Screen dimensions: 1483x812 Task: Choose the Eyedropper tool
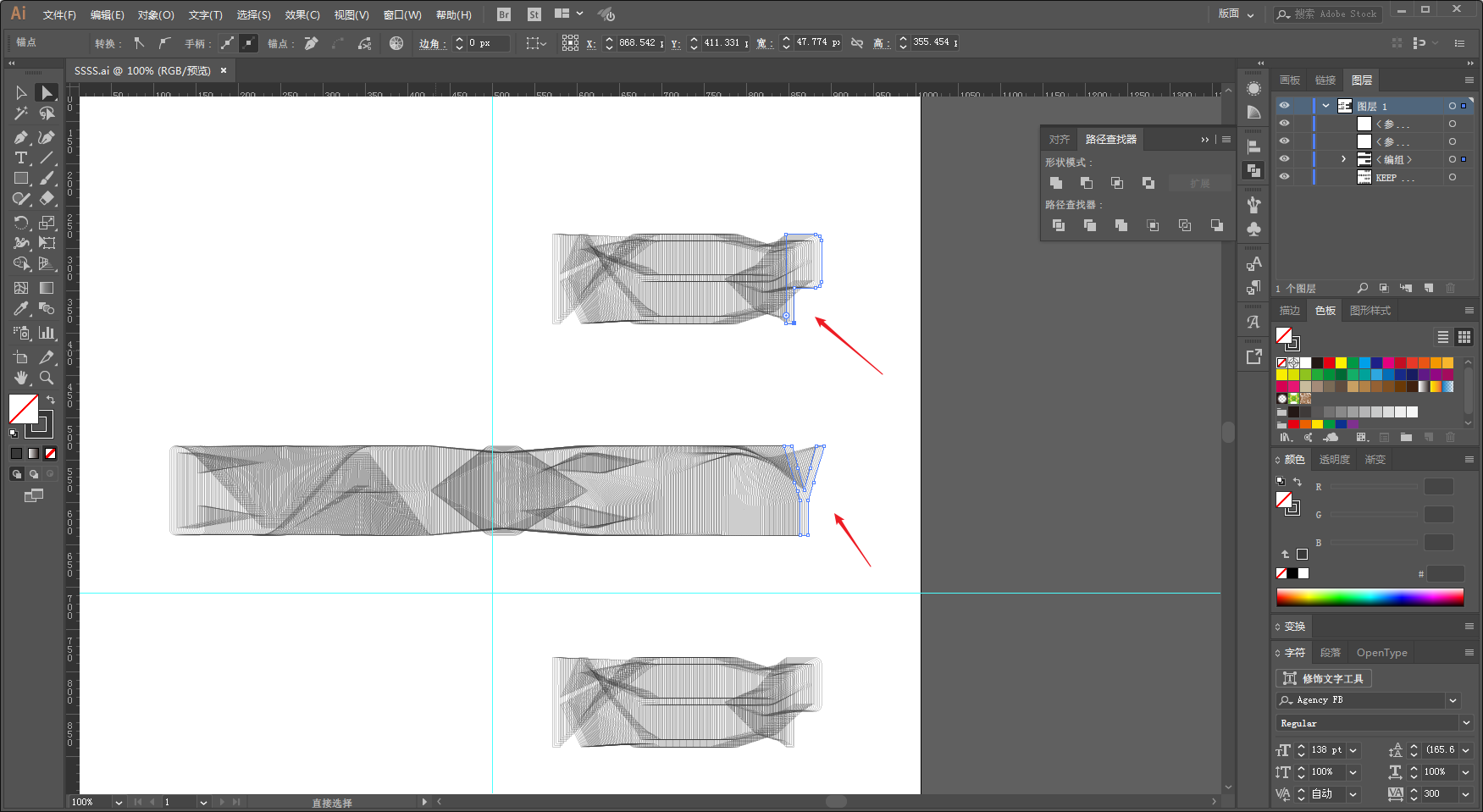[x=21, y=309]
